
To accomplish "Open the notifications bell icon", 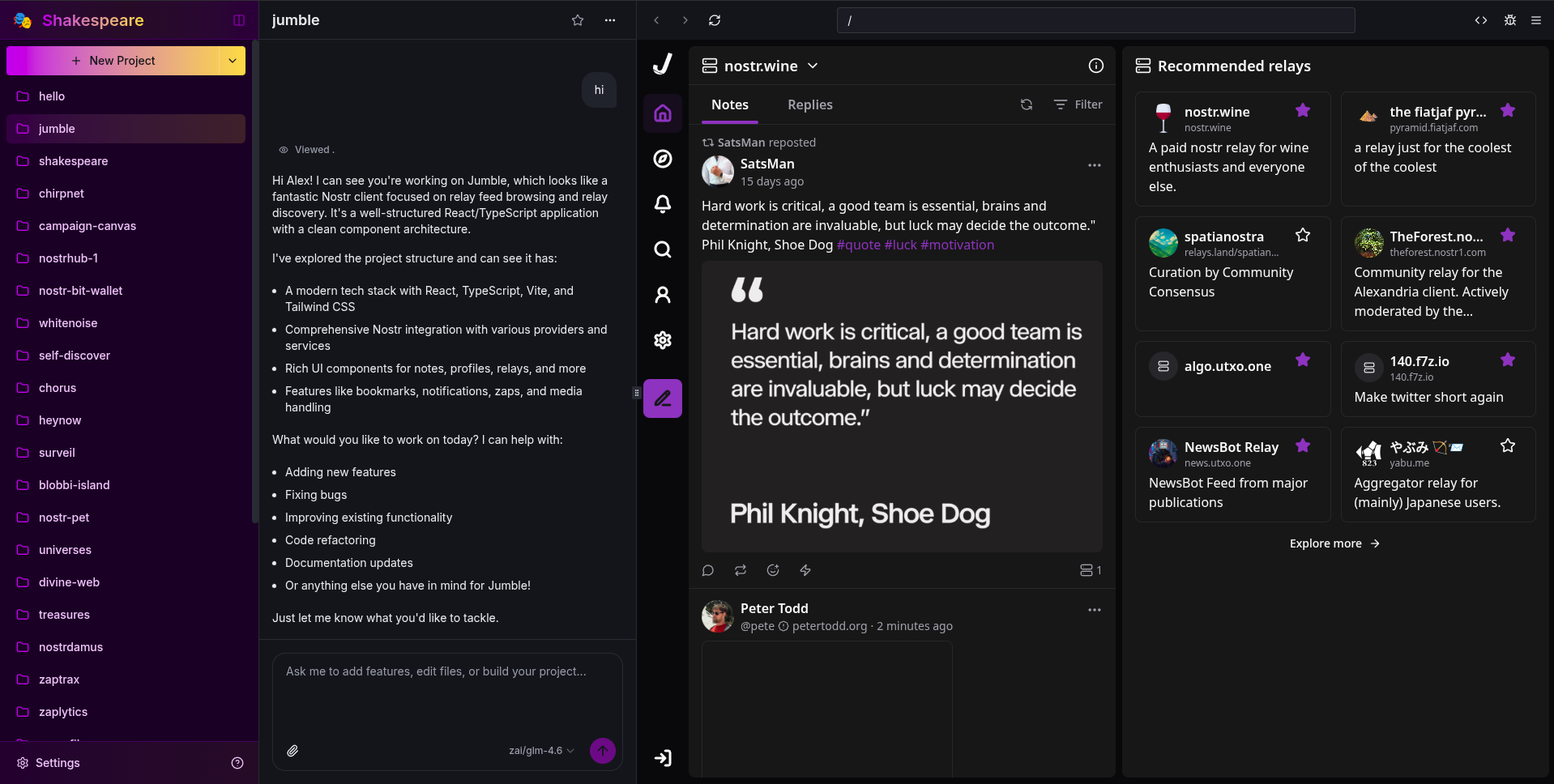I will tap(663, 204).
